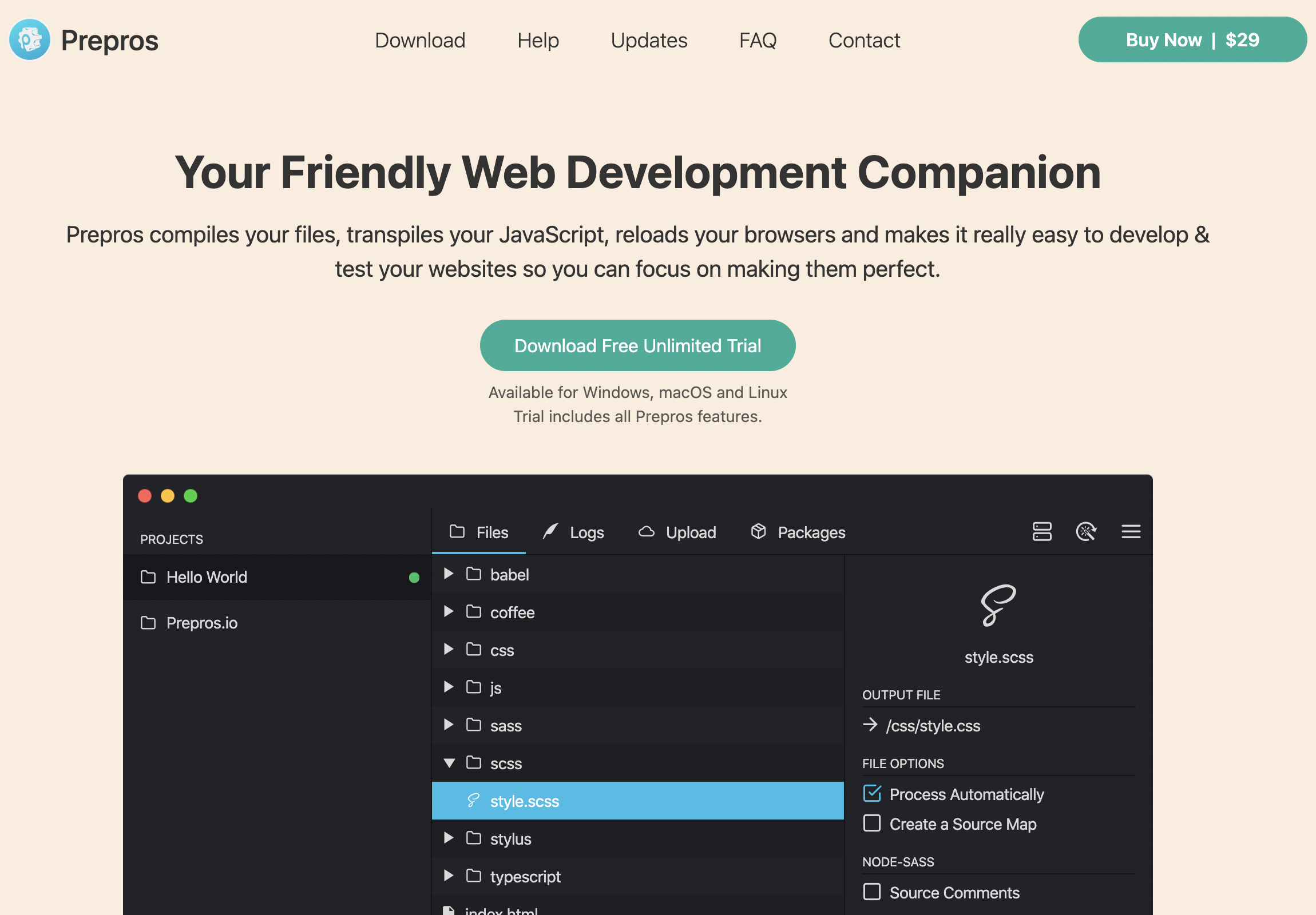Click the green status dot beside Hello World
Image resolution: width=1316 pixels, height=915 pixels.
point(414,578)
